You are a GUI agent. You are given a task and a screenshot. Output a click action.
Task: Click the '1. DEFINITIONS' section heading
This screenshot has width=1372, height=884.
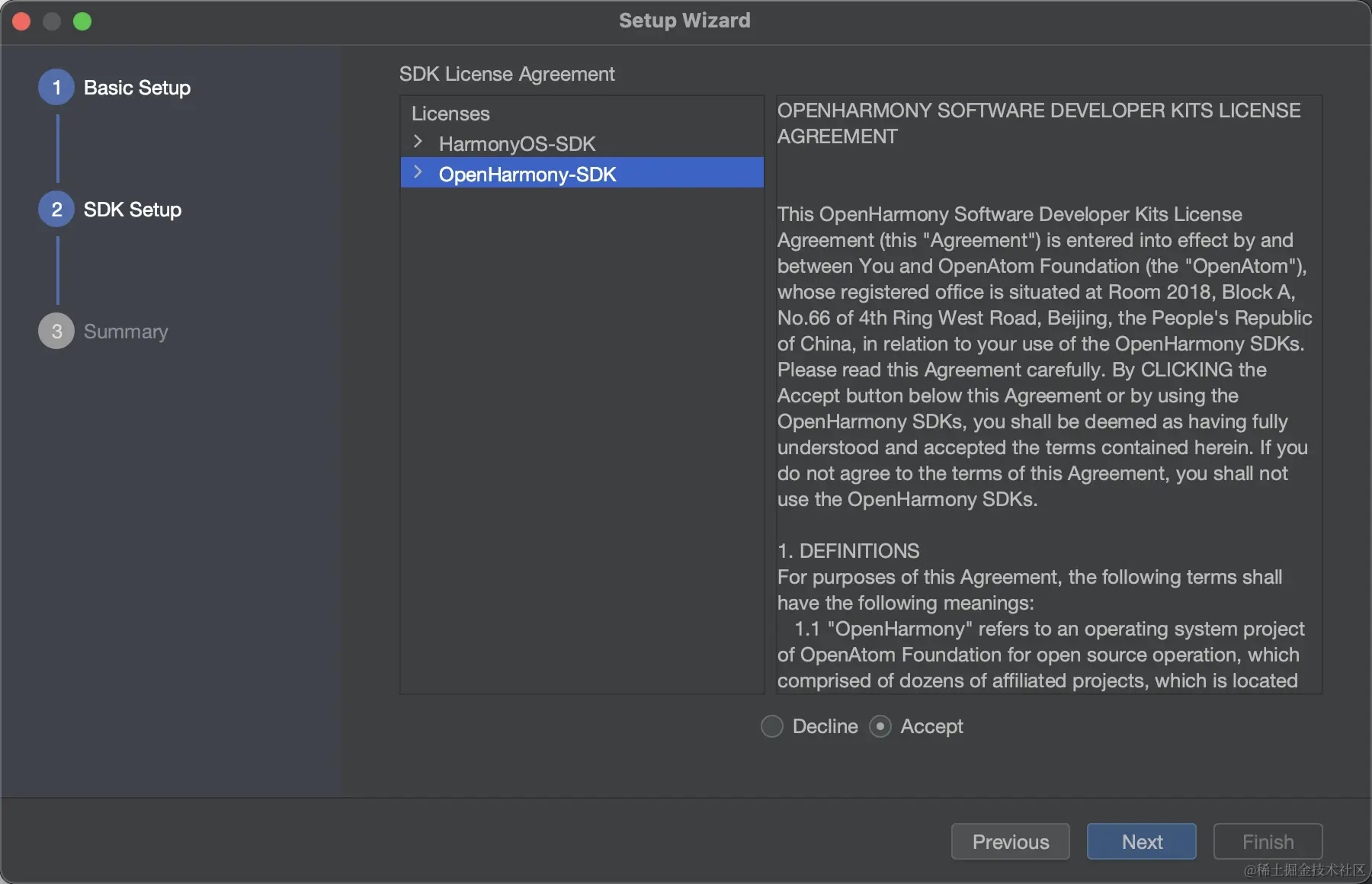(x=848, y=551)
